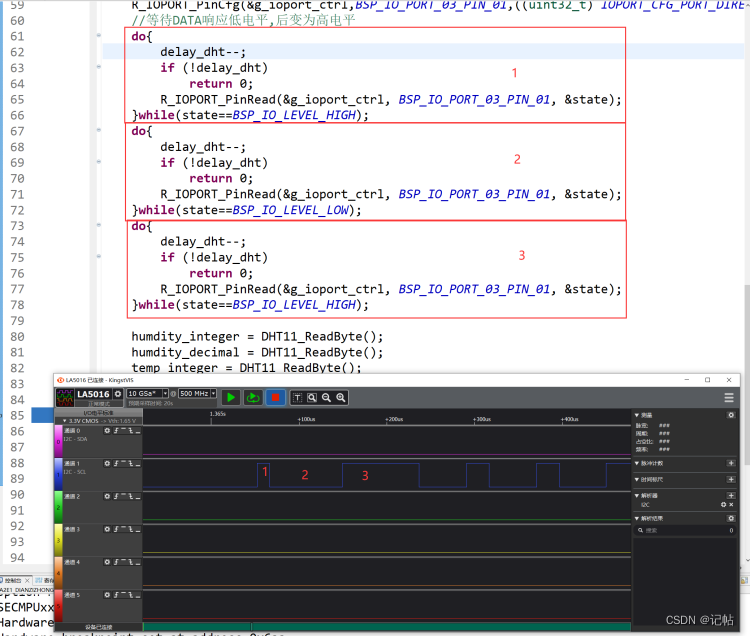Set low-level trigger on channel 3
Viewport: 750px width, 636px height.
tap(138, 529)
